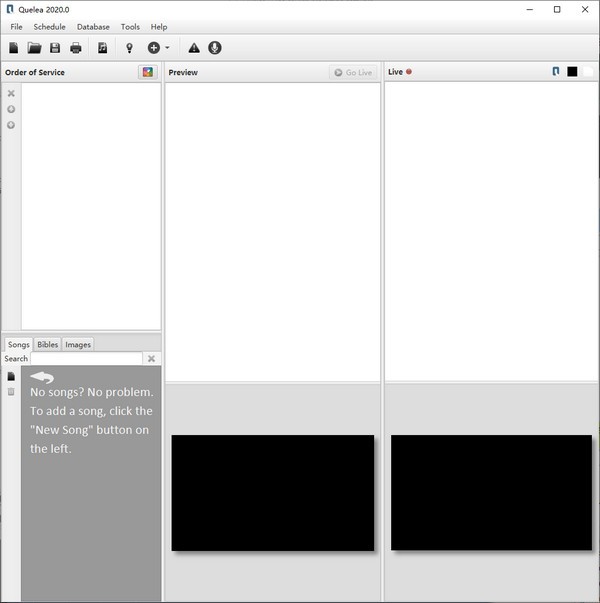Image resolution: width=600 pixels, height=603 pixels.
Task: Click the new song music note icon
Action: [102, 48]
